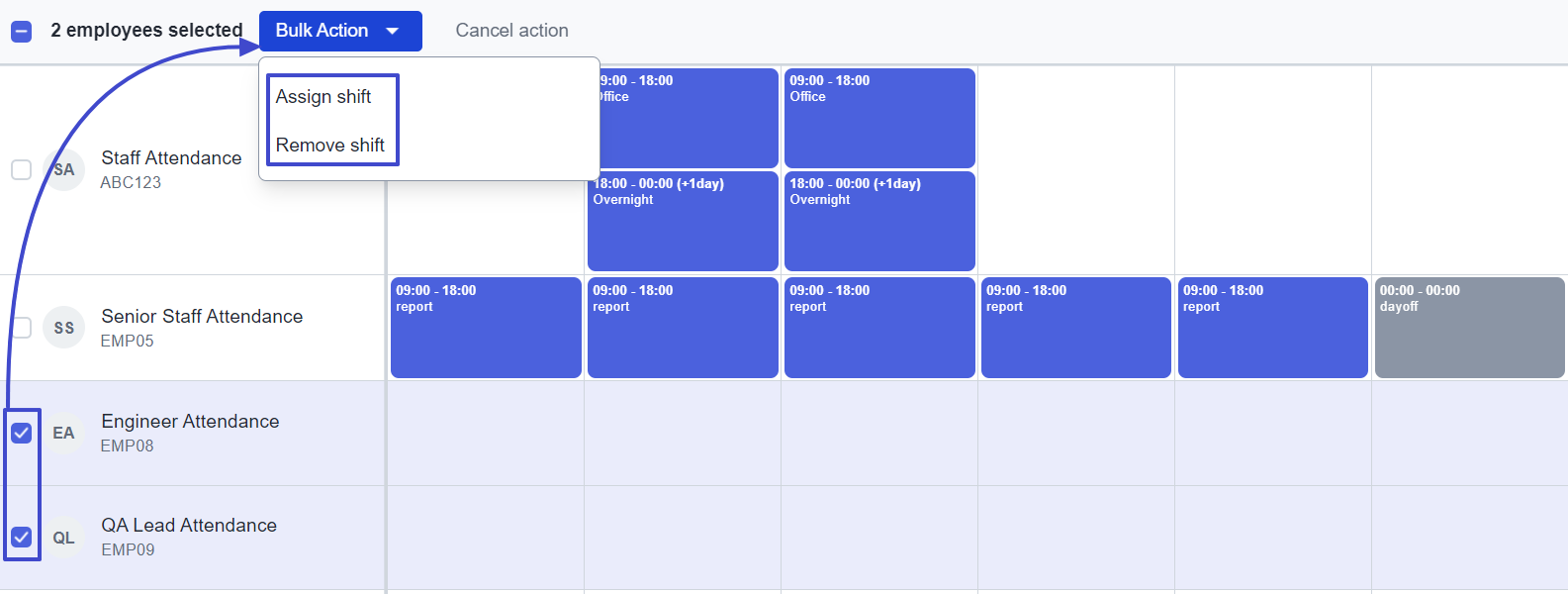Viewport: 1568px width, 594px height.
Task: Uncheck Engineer Attendance checkbox
Action: pyautogui.click(x=21, y=433)
